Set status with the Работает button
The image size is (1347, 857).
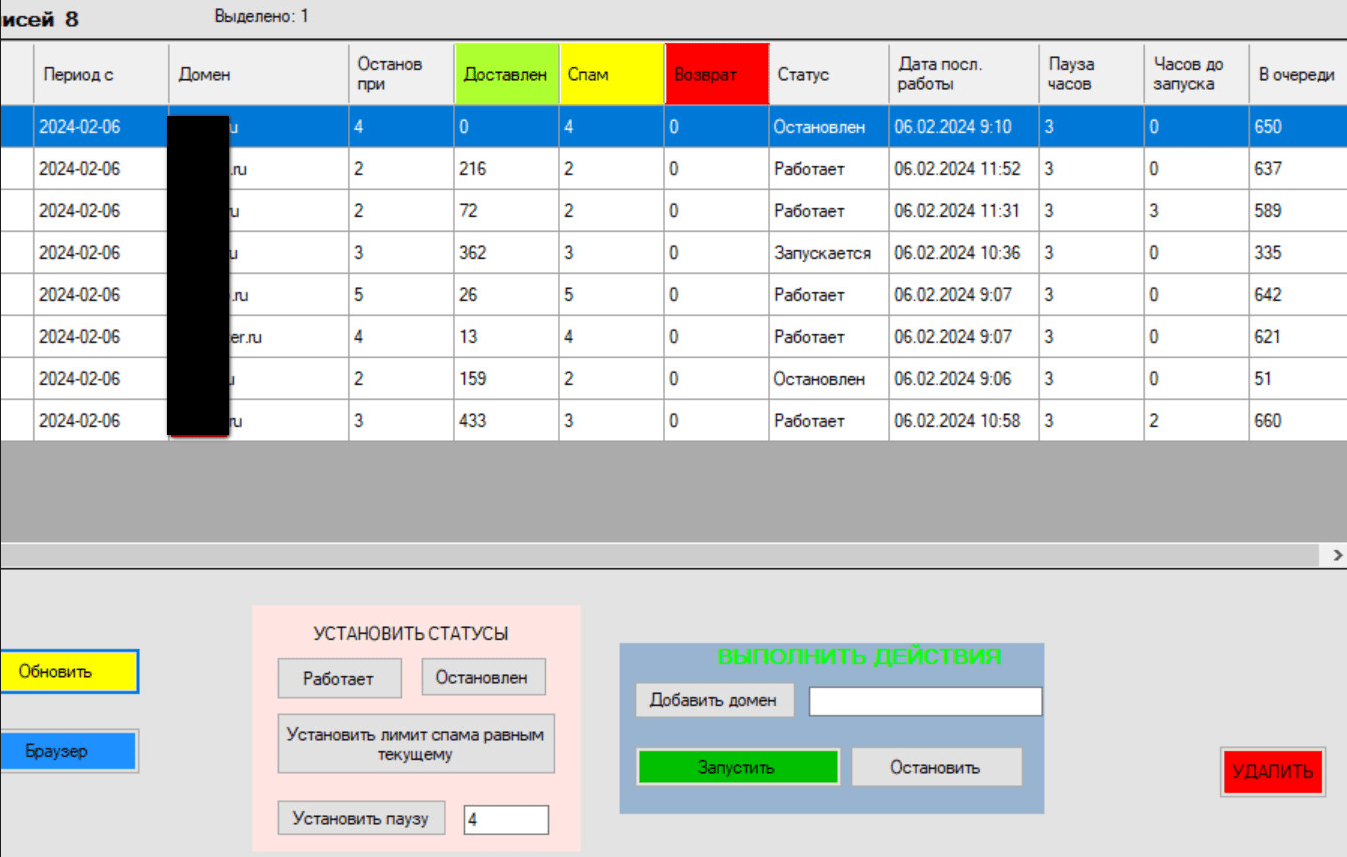(339, 678)
